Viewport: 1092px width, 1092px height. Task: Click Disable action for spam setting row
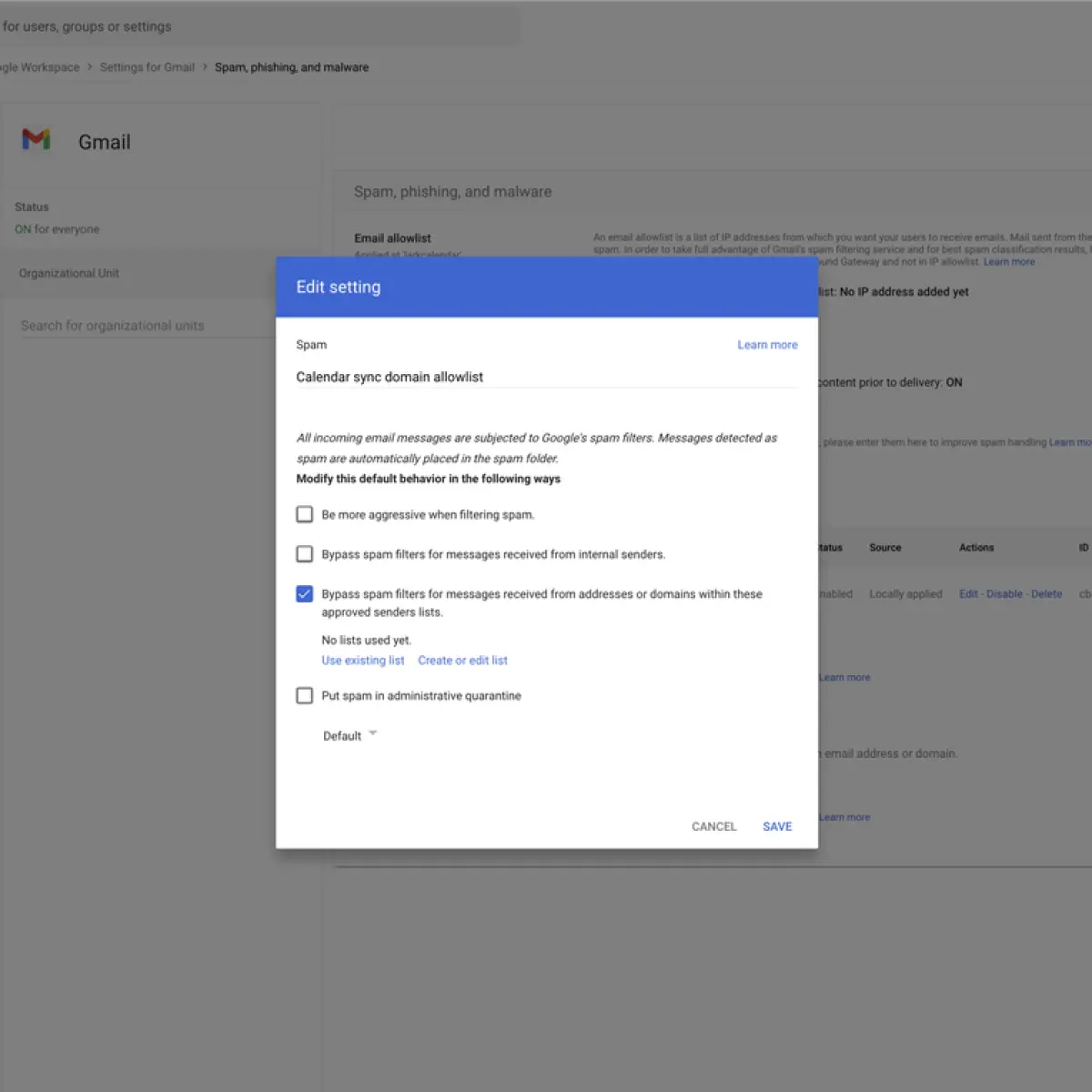point(1005,594)
